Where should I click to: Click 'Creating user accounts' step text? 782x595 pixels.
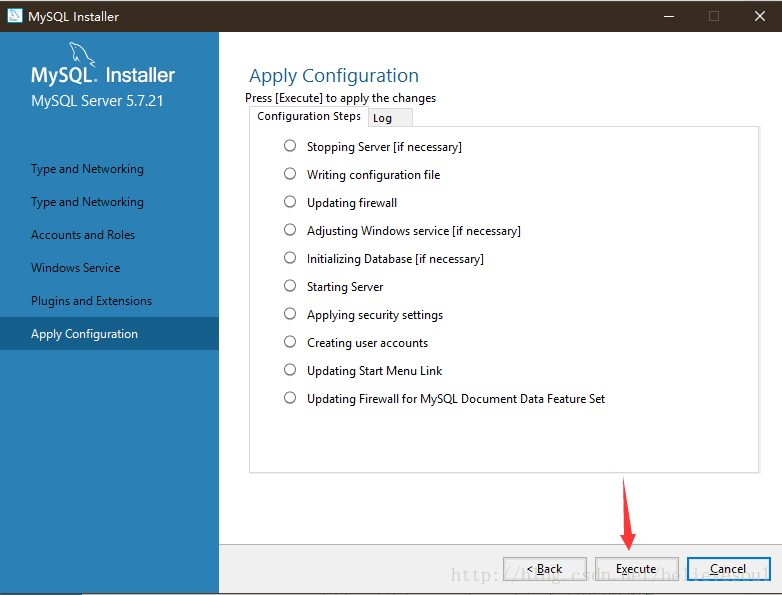coord(367,343)
